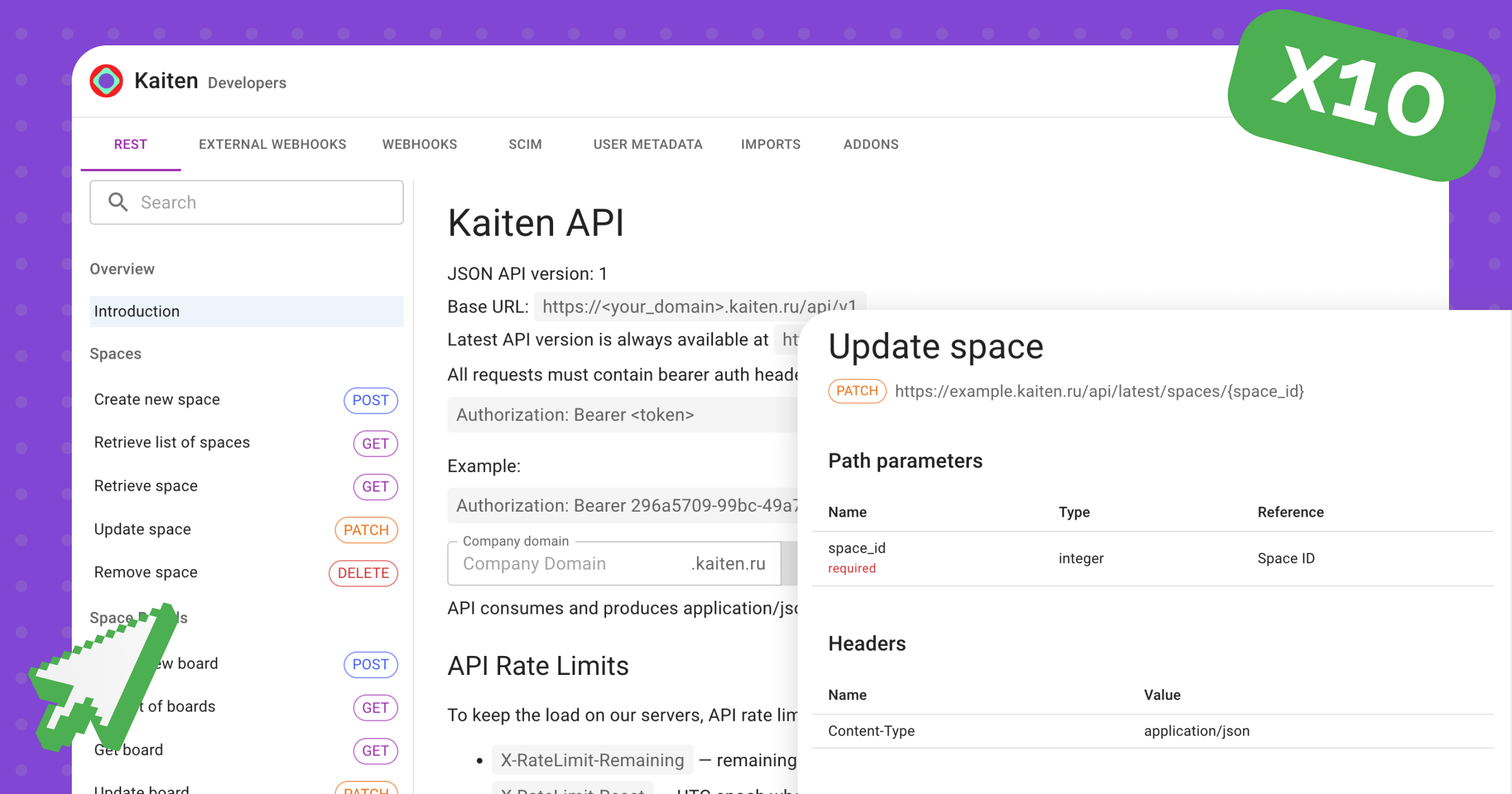The width and height of the screenshot is (1512, 794).
Task: Click the Base URL code snippet
Action: [x=699, y=306]
